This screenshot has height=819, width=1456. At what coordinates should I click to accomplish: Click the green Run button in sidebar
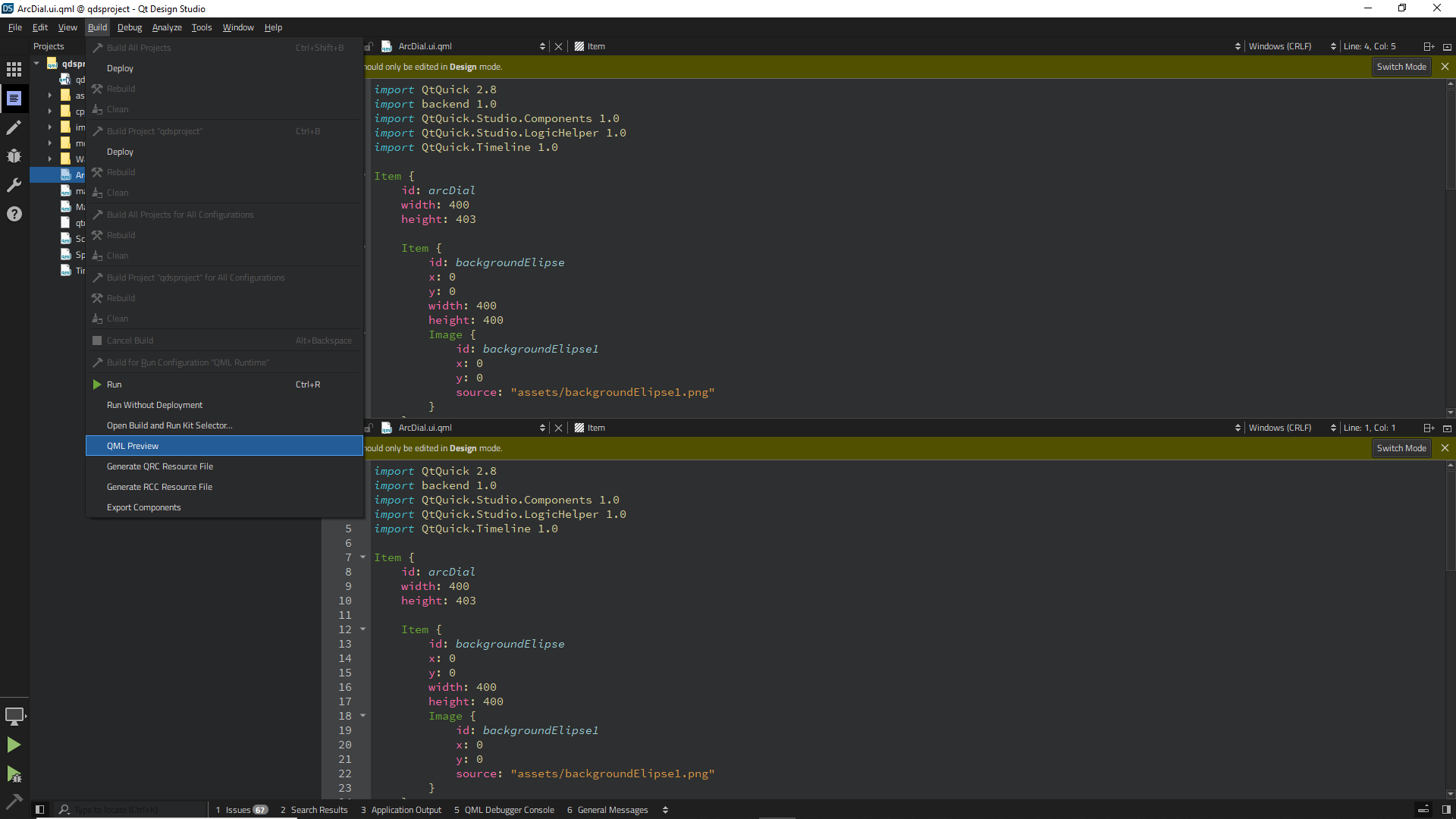[x=14, y=745]
